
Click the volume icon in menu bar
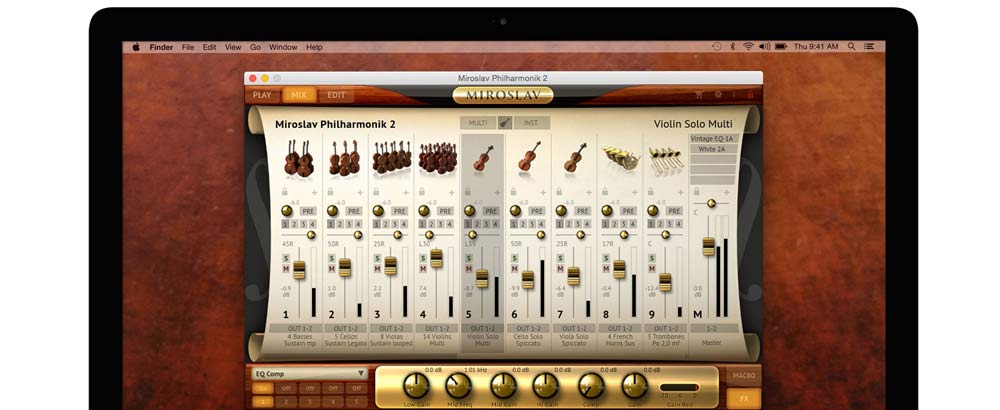pyautogui.click(x=765, y=47)
